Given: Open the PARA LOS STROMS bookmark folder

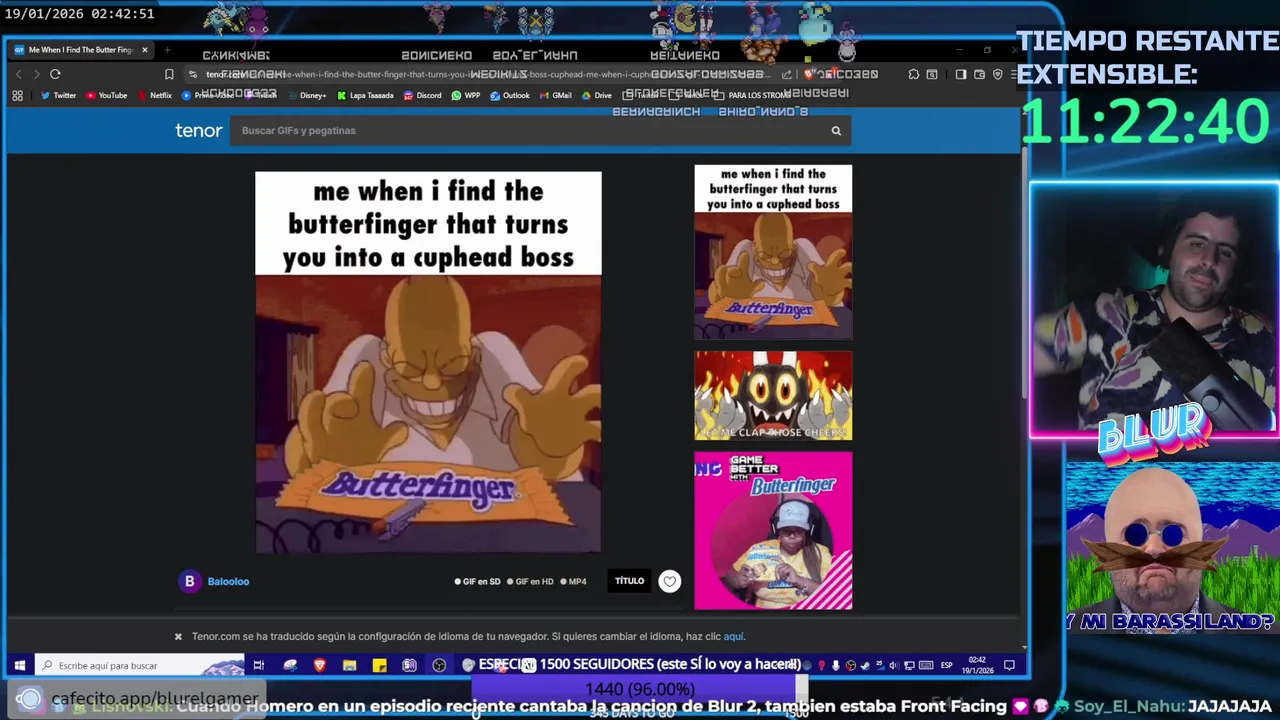Looking at the screenshot, I should pyautogui.click(x=752, y=96).
